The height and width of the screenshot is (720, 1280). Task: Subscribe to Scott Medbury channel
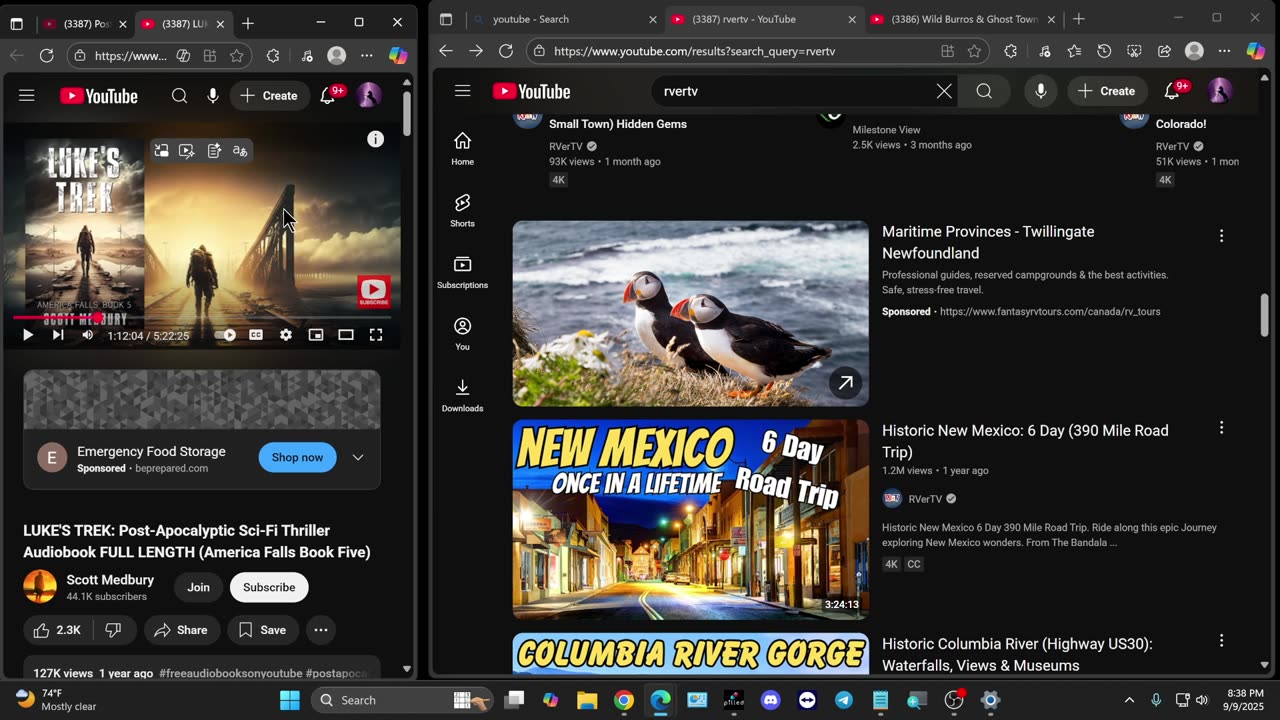269,587
